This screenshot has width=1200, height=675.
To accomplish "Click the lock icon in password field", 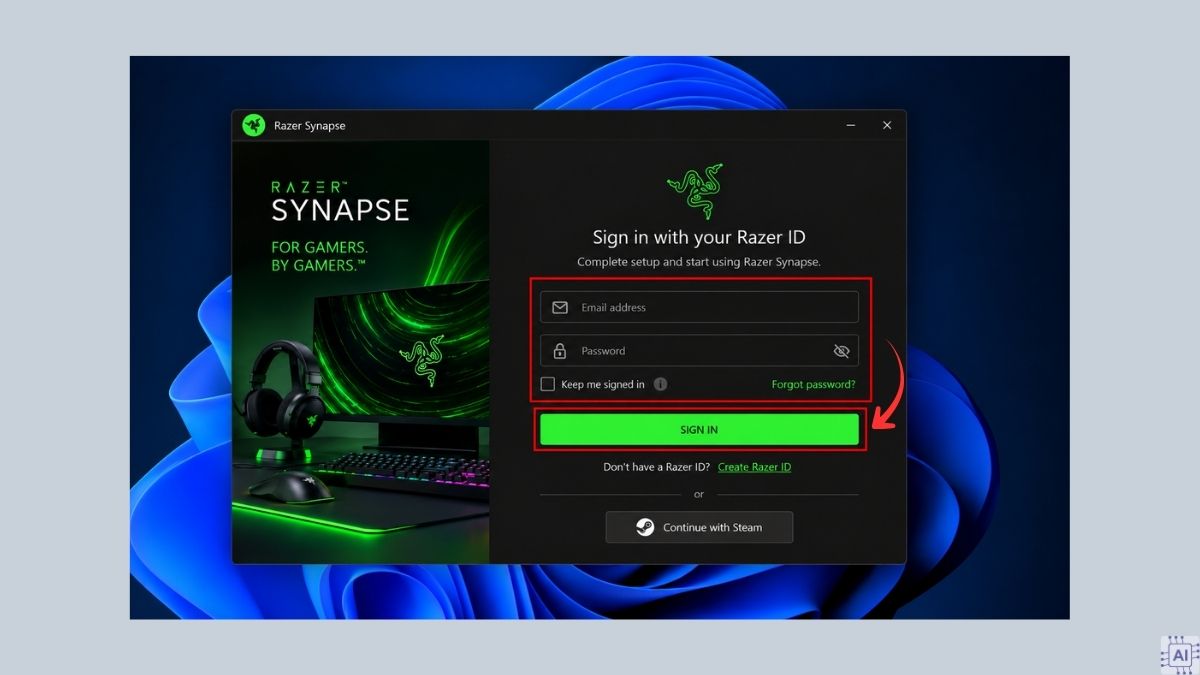I will coord(560,351).
